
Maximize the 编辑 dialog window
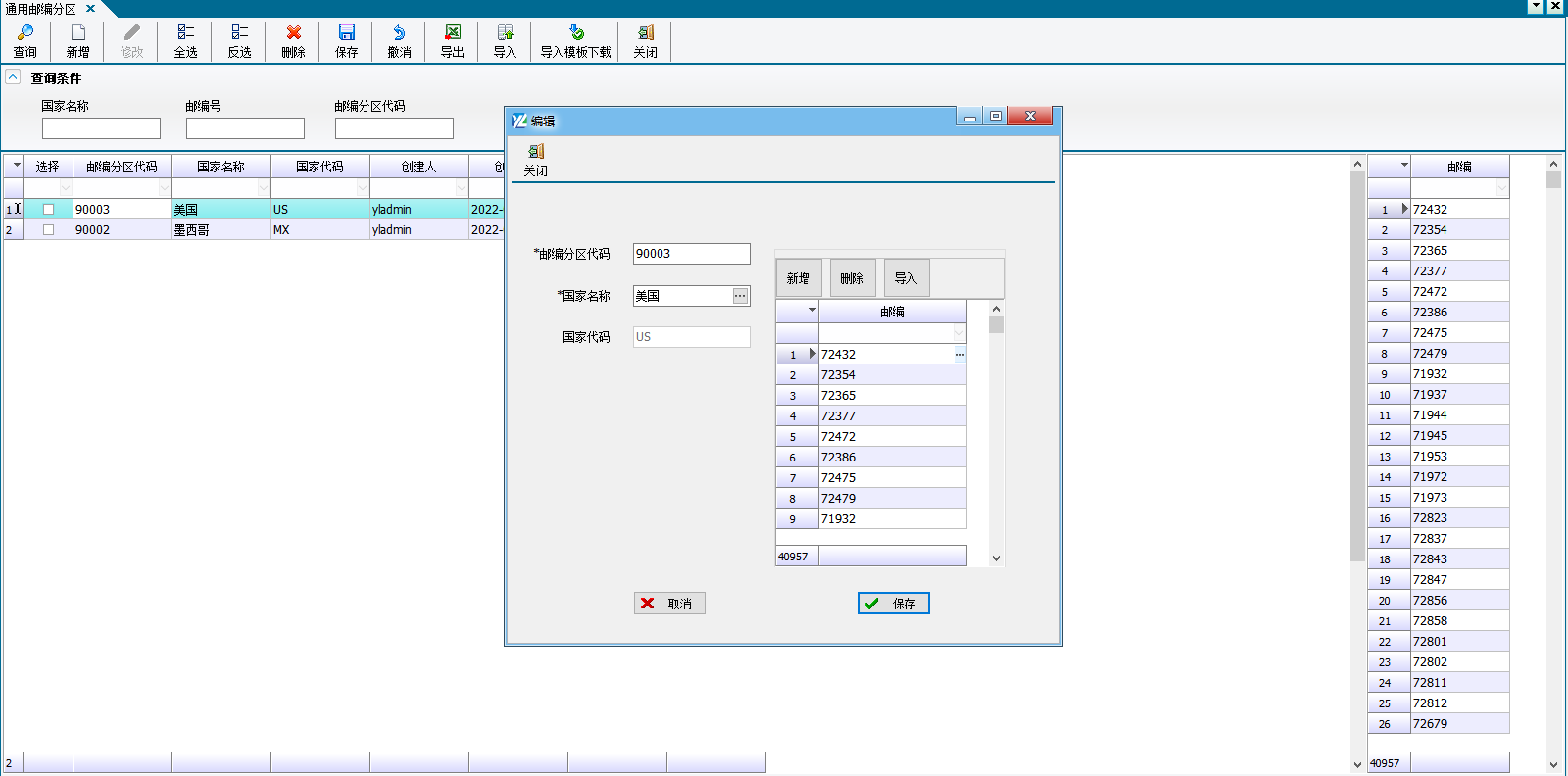[x=996, y=116]
